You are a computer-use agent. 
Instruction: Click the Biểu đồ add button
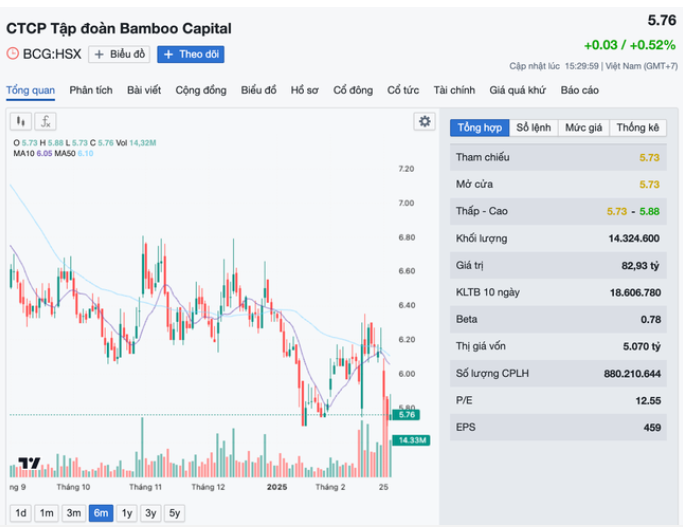tap(119, 55)
